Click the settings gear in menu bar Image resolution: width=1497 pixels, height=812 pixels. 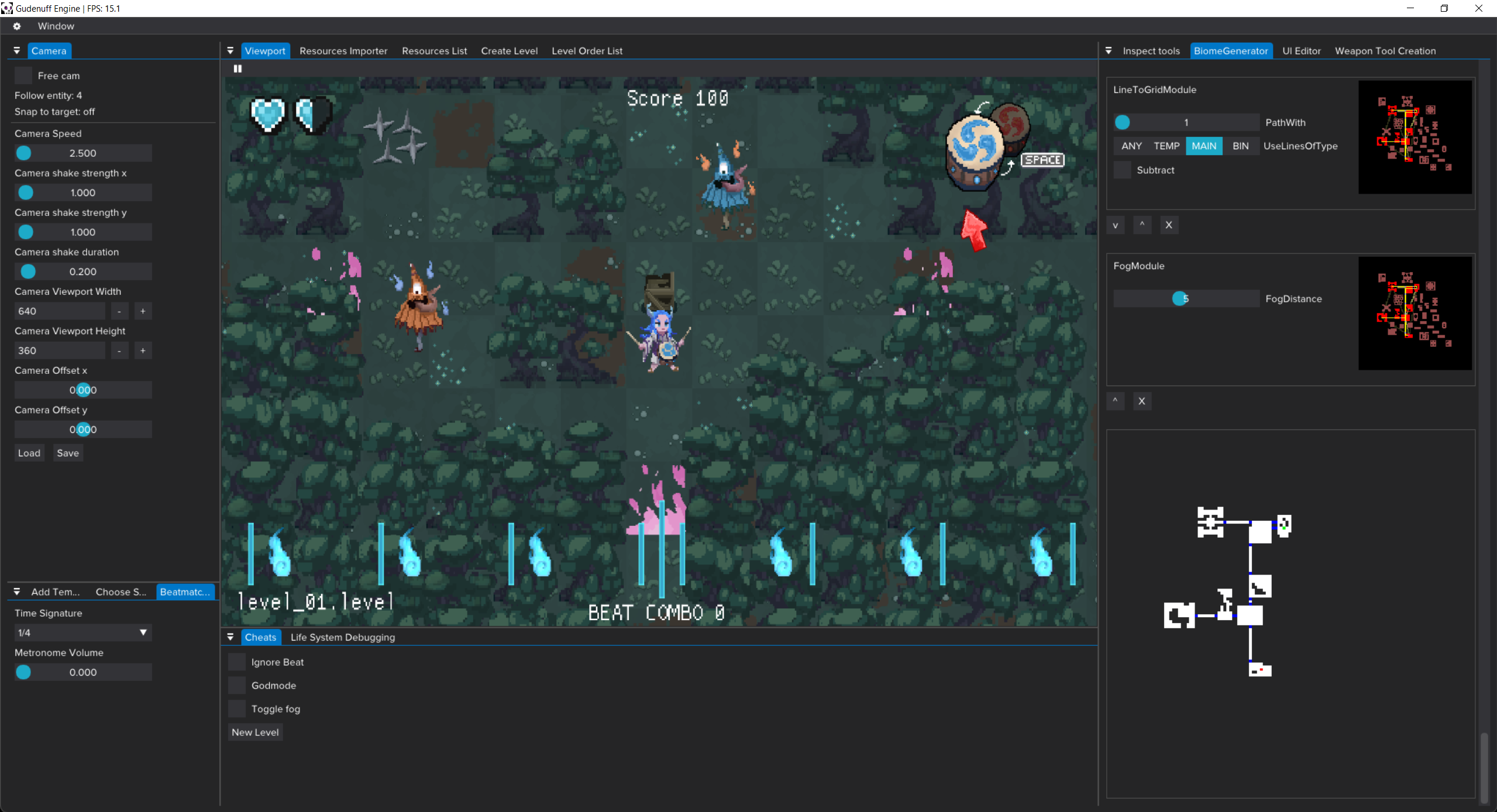(x=17, y=26)
